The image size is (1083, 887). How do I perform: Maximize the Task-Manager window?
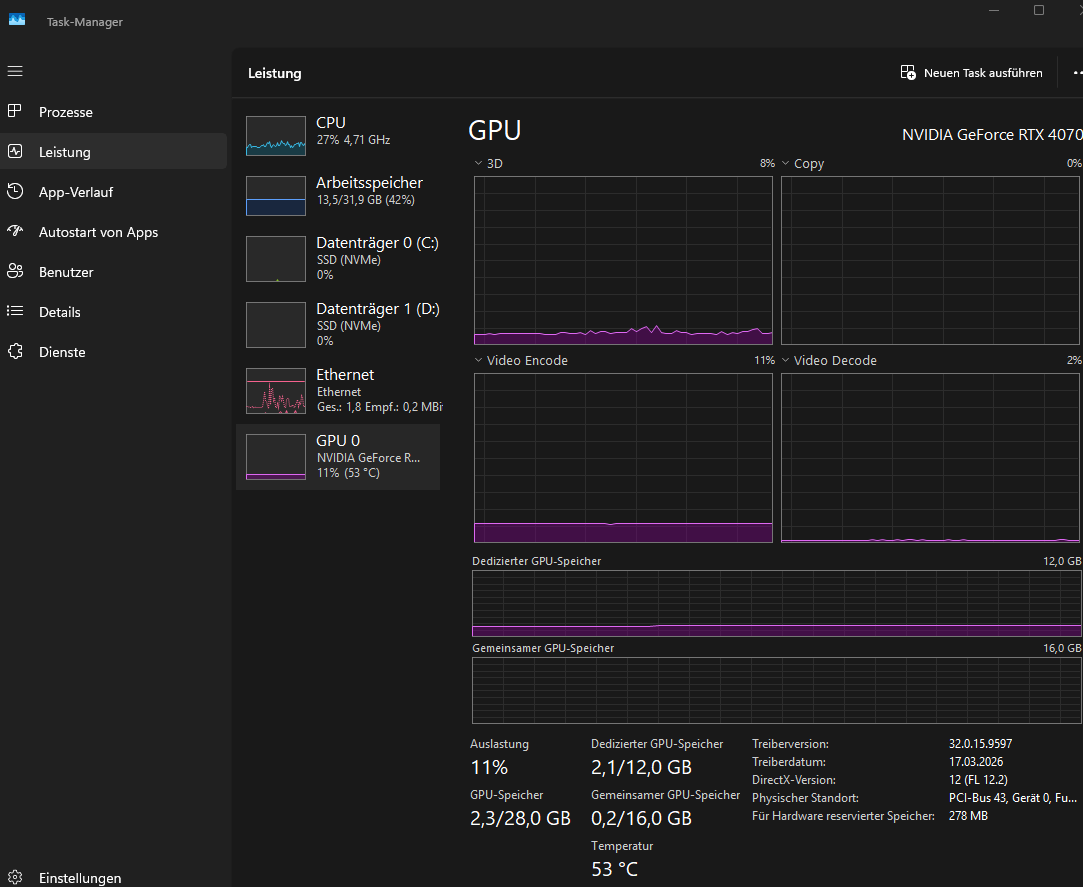click(x=1039, y=10)
